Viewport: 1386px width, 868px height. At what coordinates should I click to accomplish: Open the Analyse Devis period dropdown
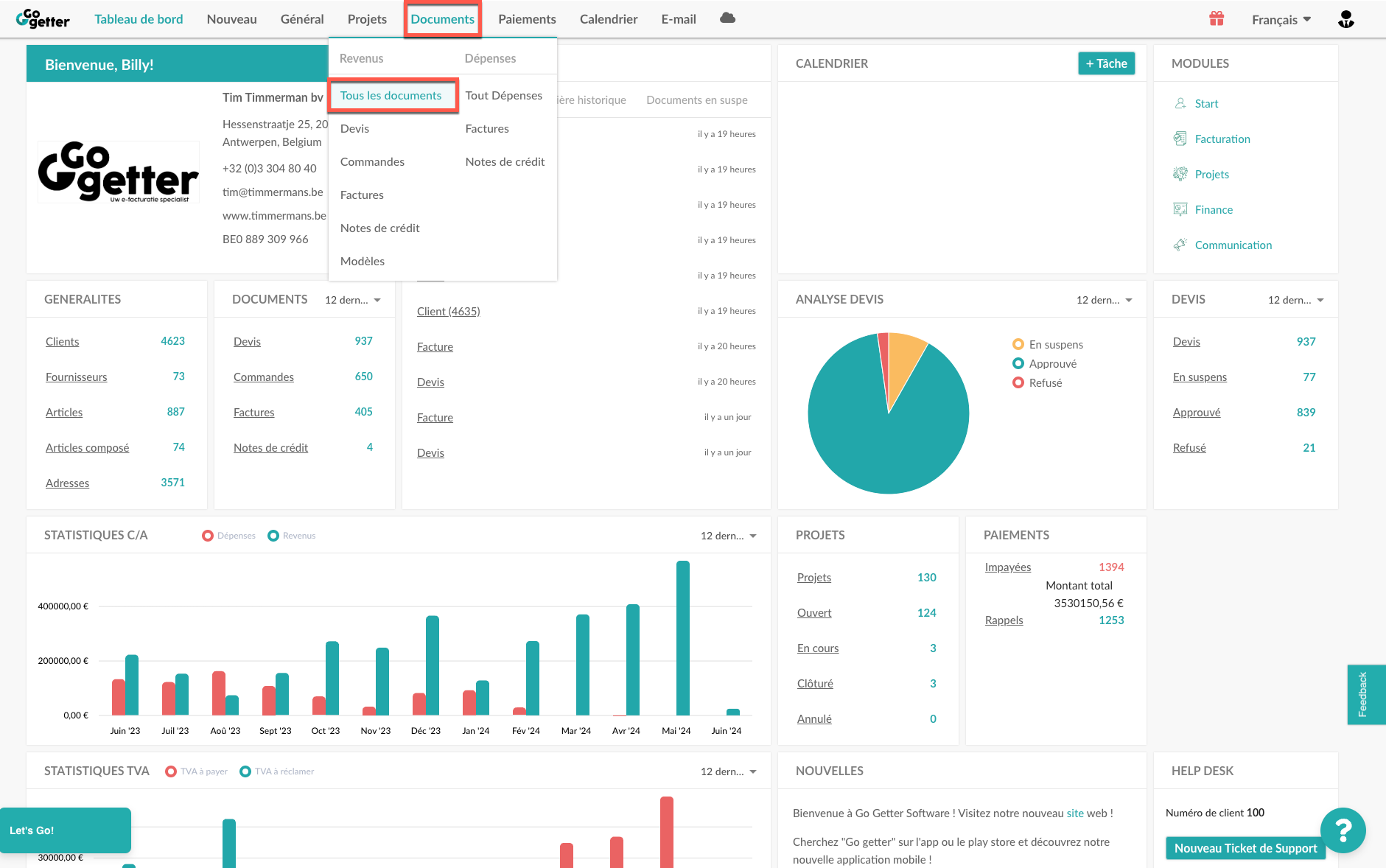pyautogui.click(x=1105, y=300)
